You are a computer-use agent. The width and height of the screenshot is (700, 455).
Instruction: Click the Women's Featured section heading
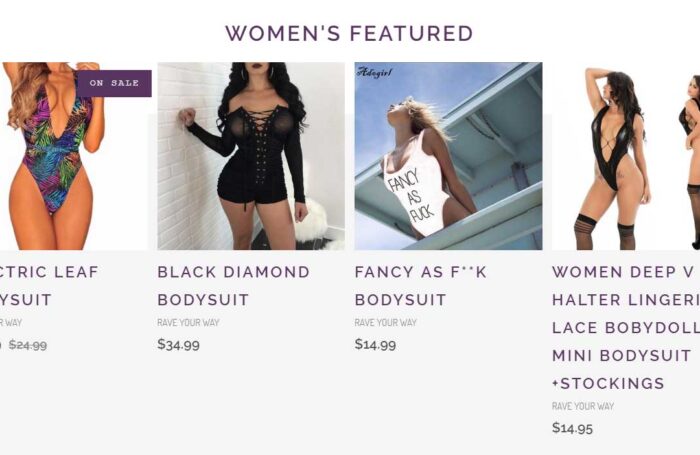tap(349, 33)
